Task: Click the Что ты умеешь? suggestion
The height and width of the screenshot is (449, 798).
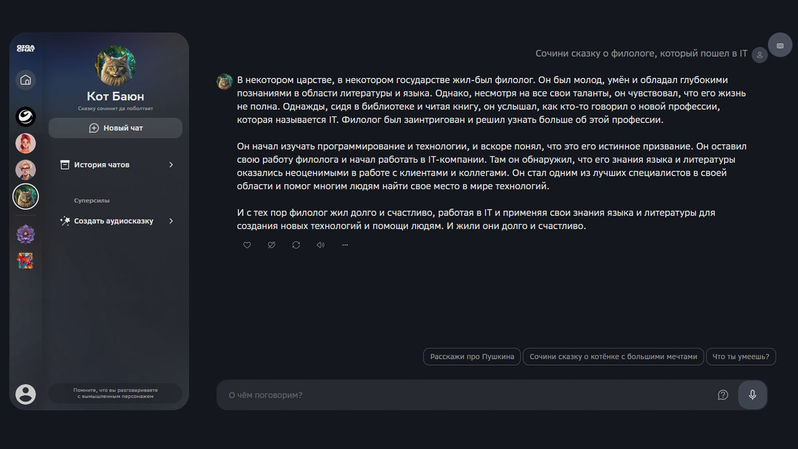Action: point(741,356)
